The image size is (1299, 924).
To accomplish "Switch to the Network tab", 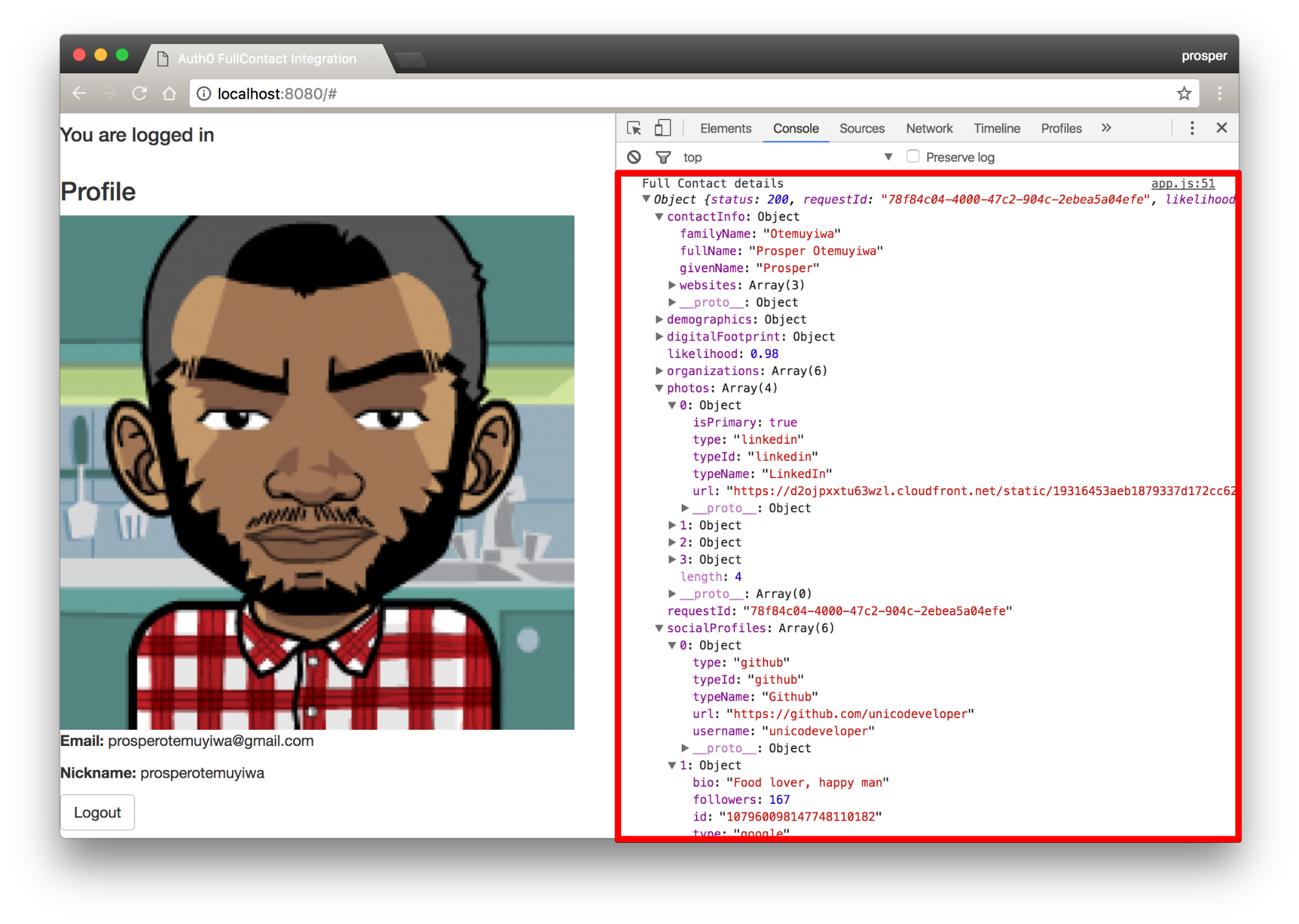I will (929, 129).
